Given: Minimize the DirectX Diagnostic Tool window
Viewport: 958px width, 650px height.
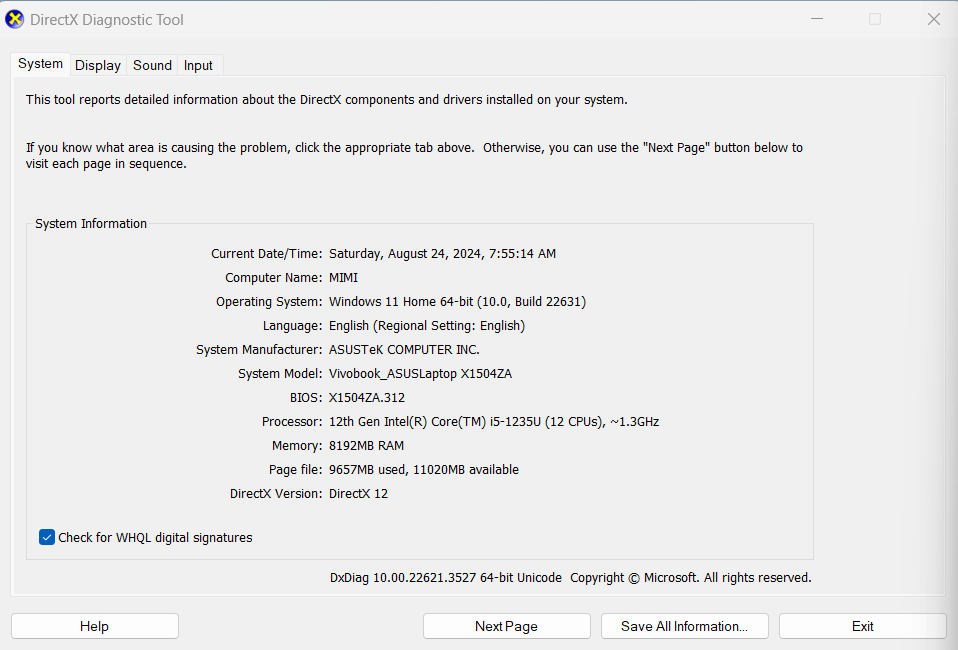Looking at the screenshot, I should [817, 19].
